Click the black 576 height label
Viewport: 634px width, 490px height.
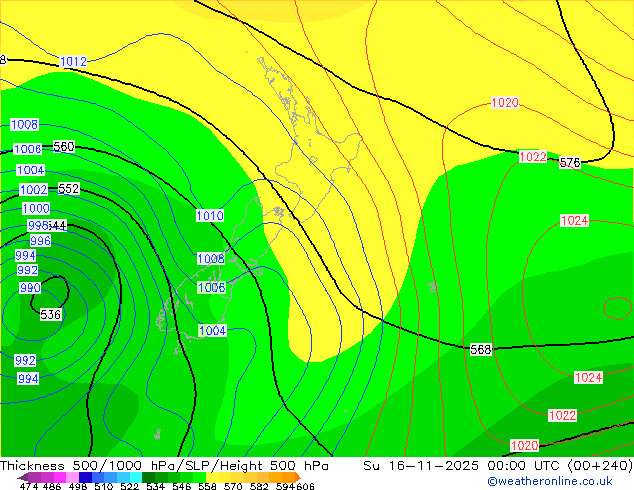pos(570,163)
